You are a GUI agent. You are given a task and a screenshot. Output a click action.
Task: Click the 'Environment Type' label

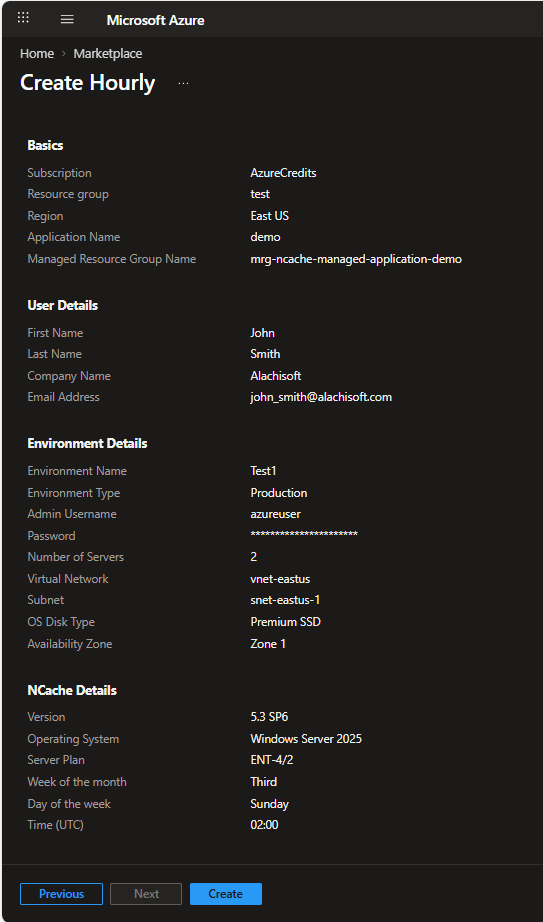(74, 493)
